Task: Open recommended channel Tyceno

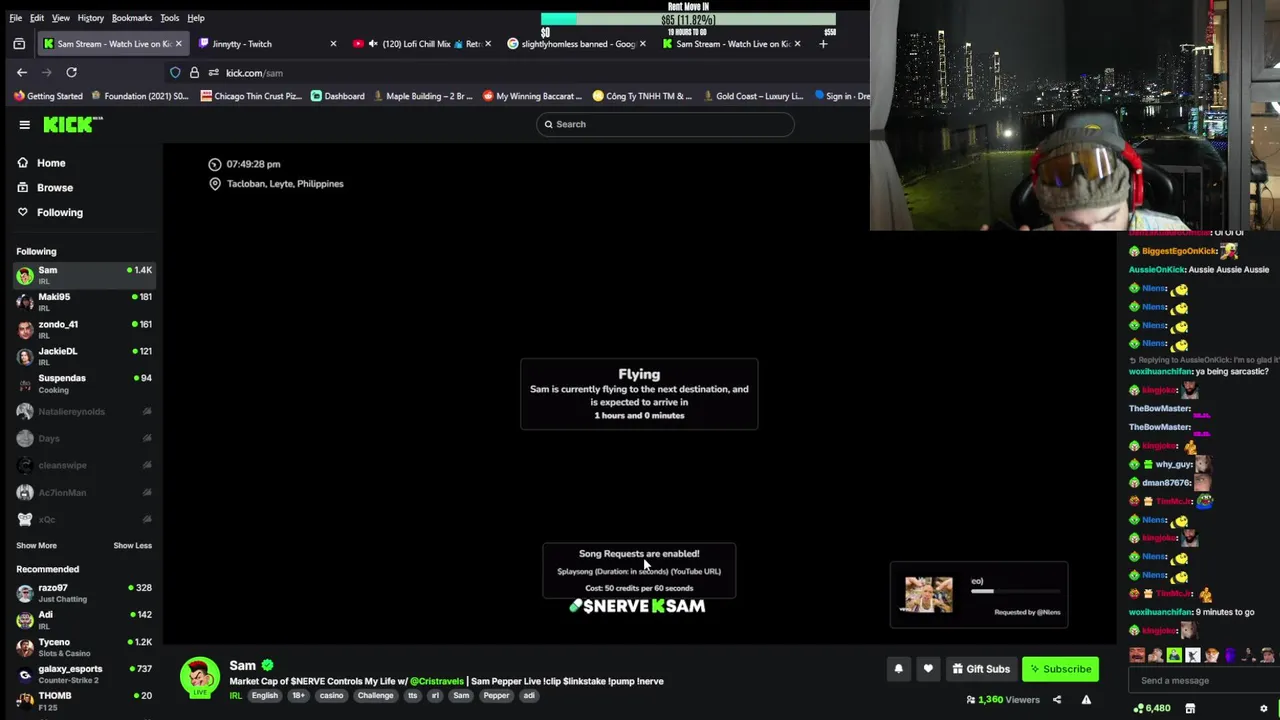Action: click(84, 647)
